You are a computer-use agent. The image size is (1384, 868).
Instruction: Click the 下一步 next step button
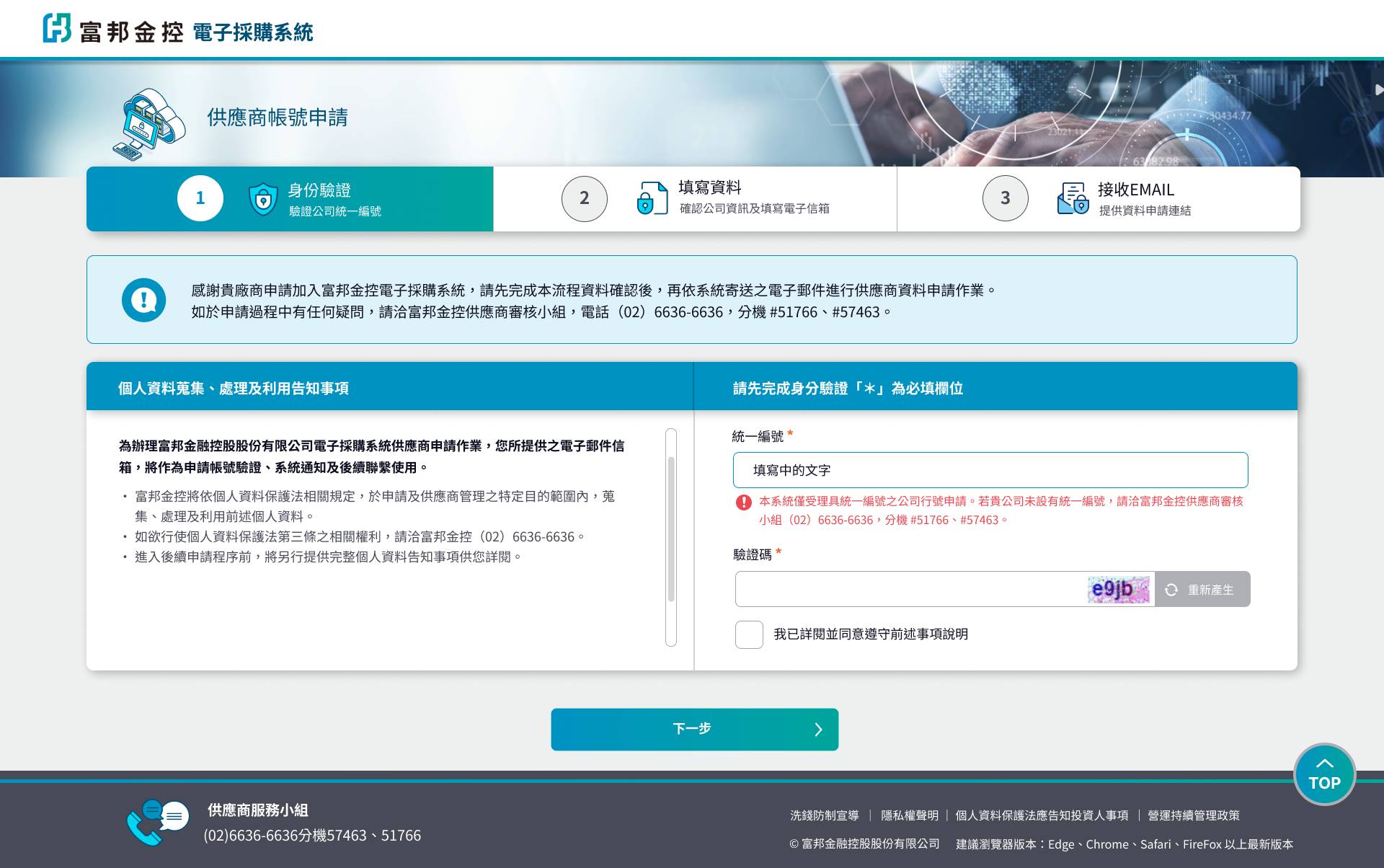tap(695, 730)
